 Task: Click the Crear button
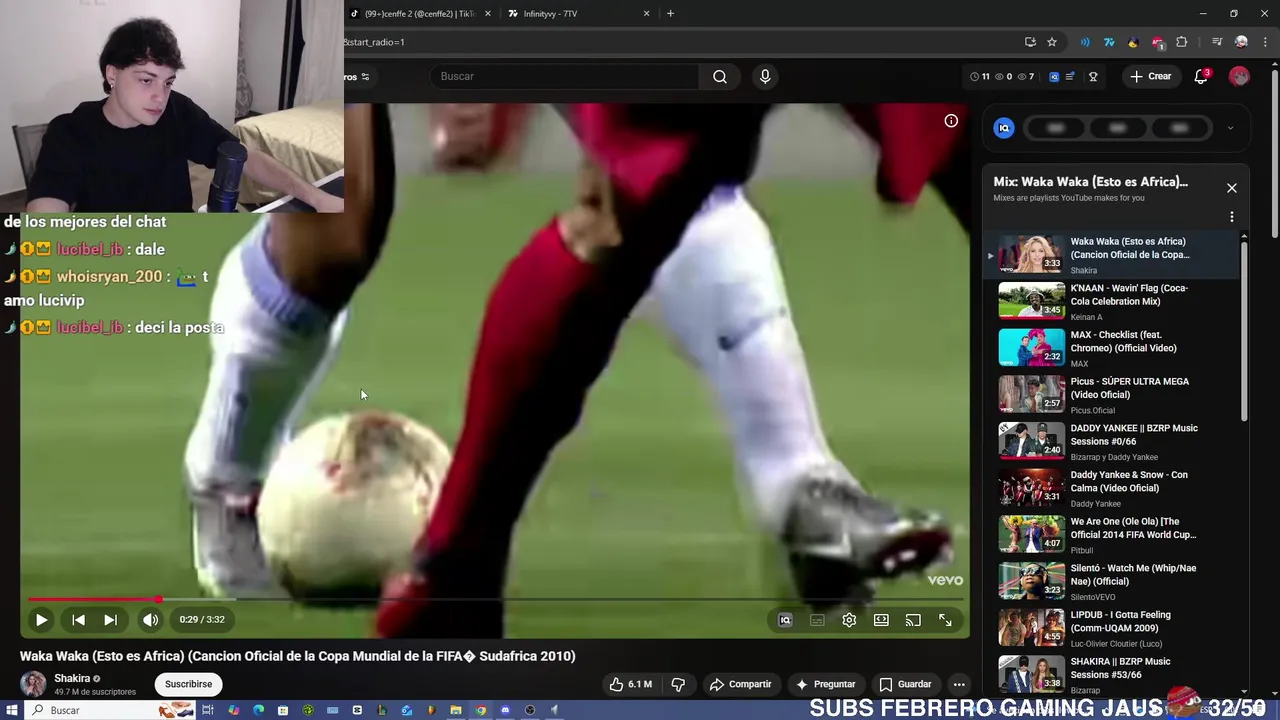click(x=1150, y=76)
